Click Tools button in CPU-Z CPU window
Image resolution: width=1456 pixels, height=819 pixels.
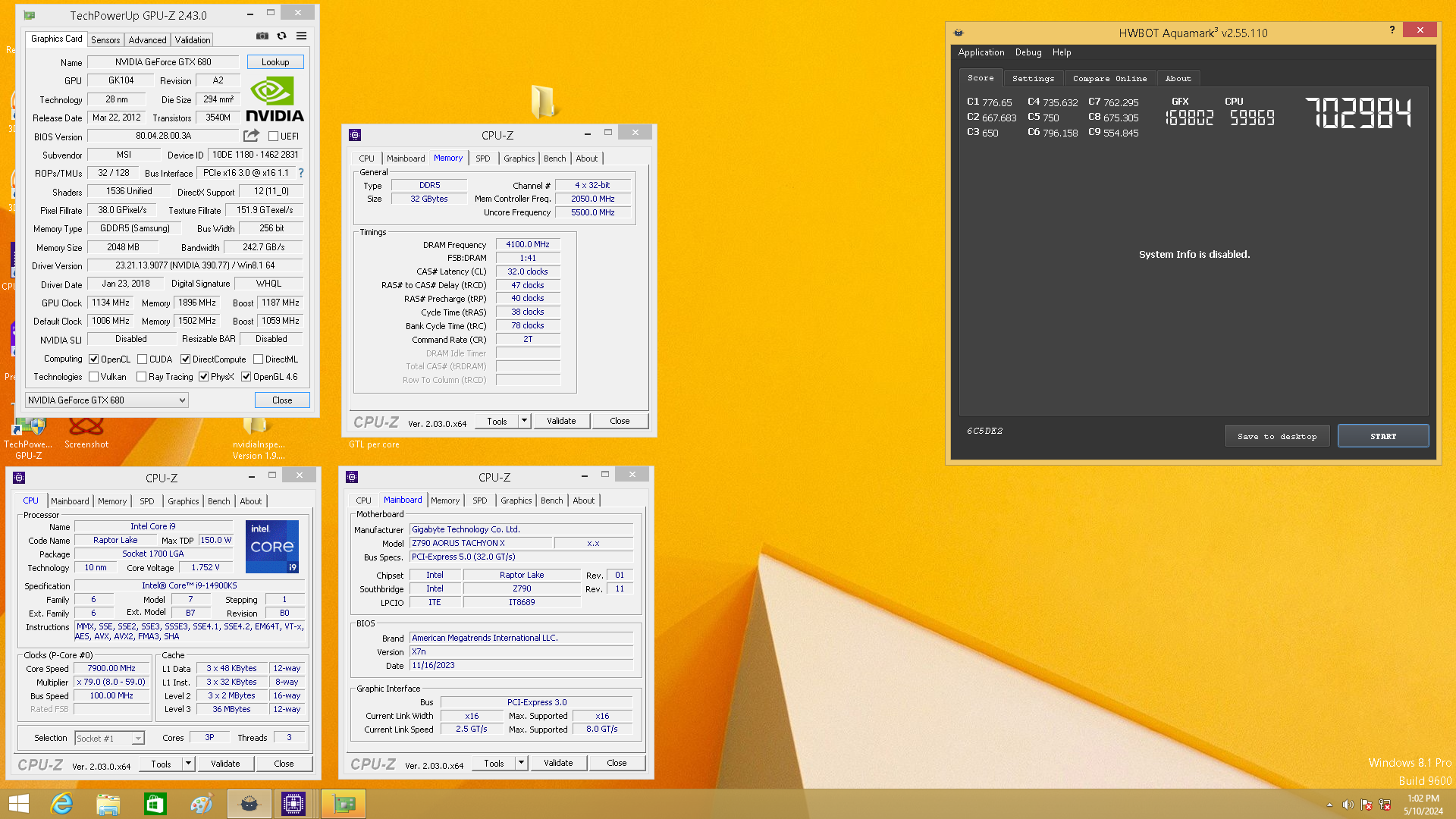[x=161, y=764]
